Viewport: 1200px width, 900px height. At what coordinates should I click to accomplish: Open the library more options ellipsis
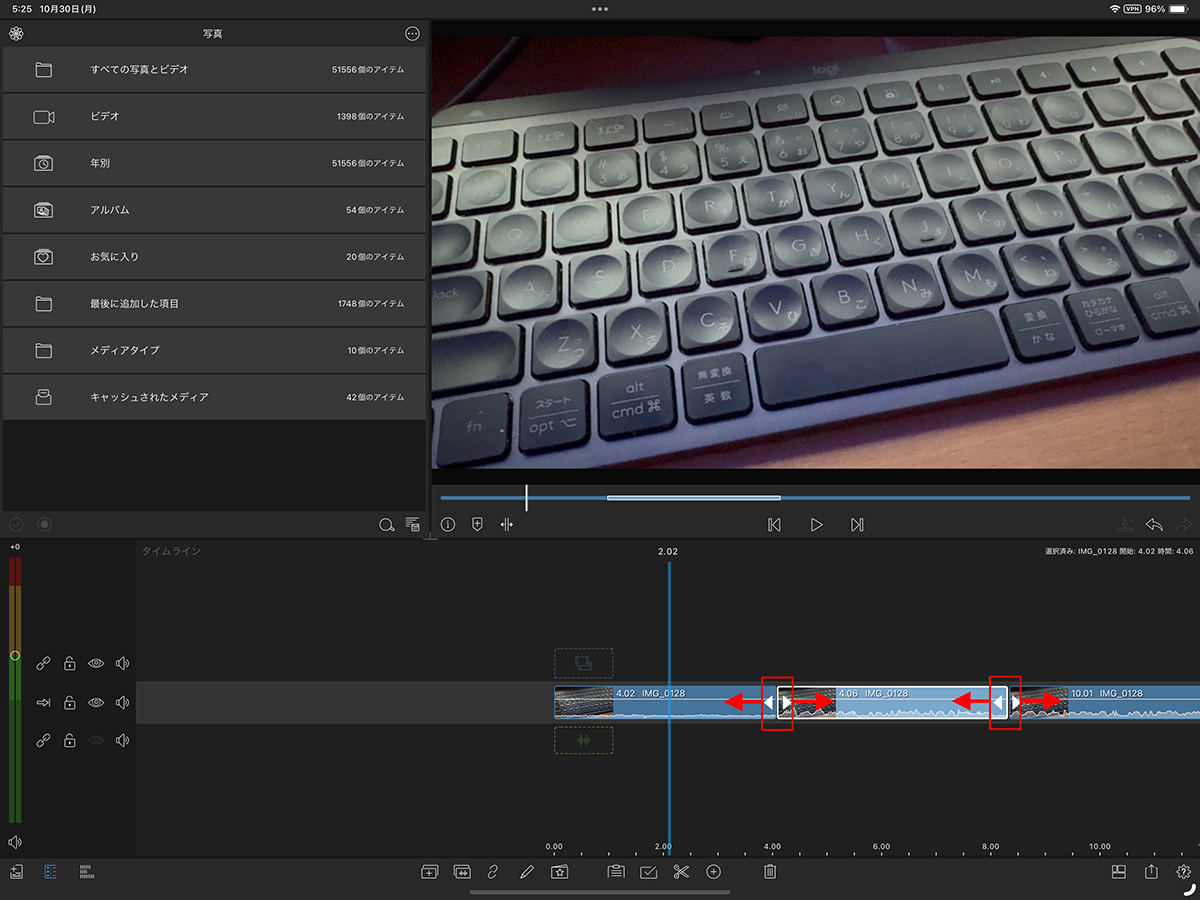[x=412, y=33]
